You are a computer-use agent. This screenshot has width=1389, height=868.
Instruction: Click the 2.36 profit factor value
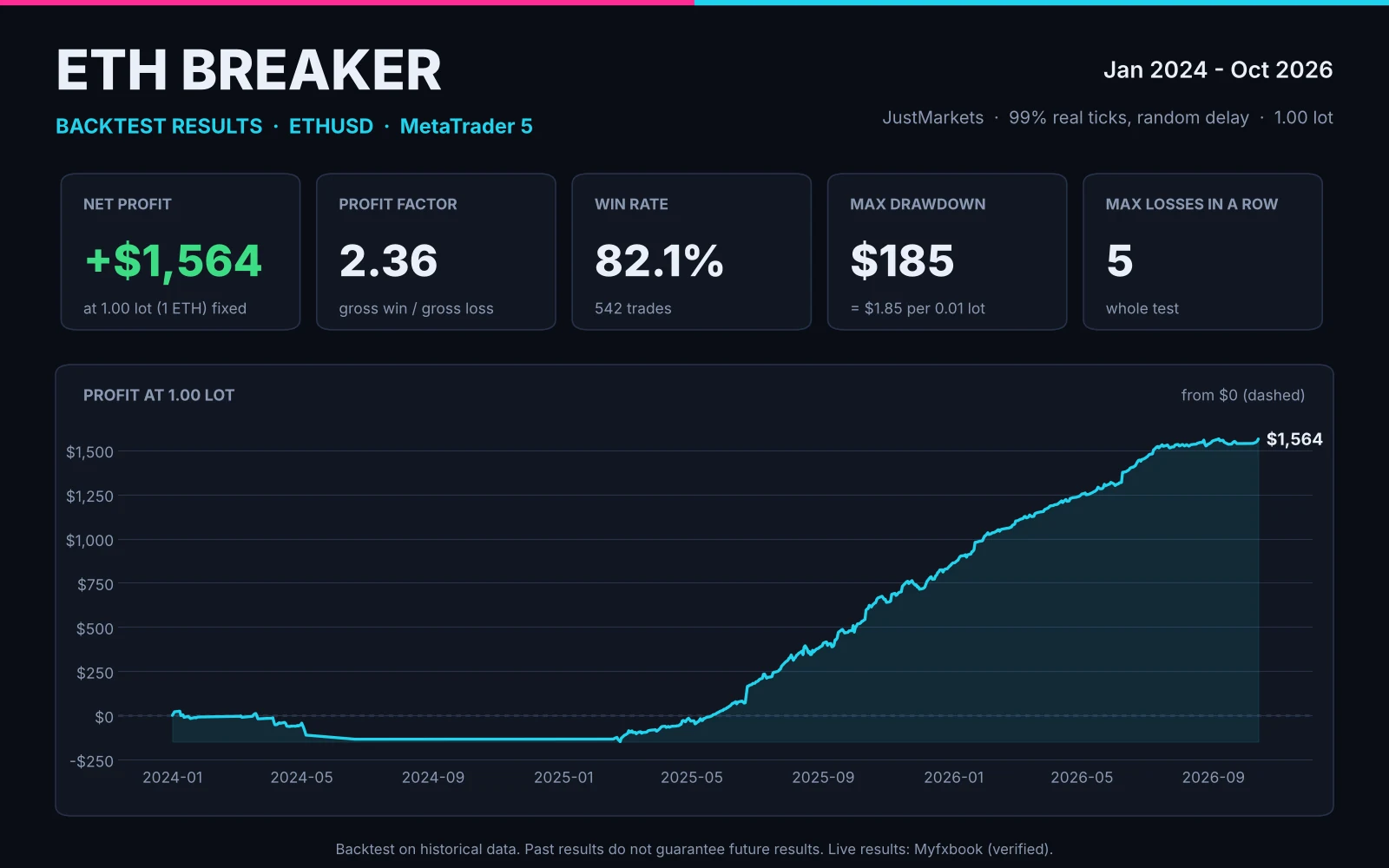point(388,260)
